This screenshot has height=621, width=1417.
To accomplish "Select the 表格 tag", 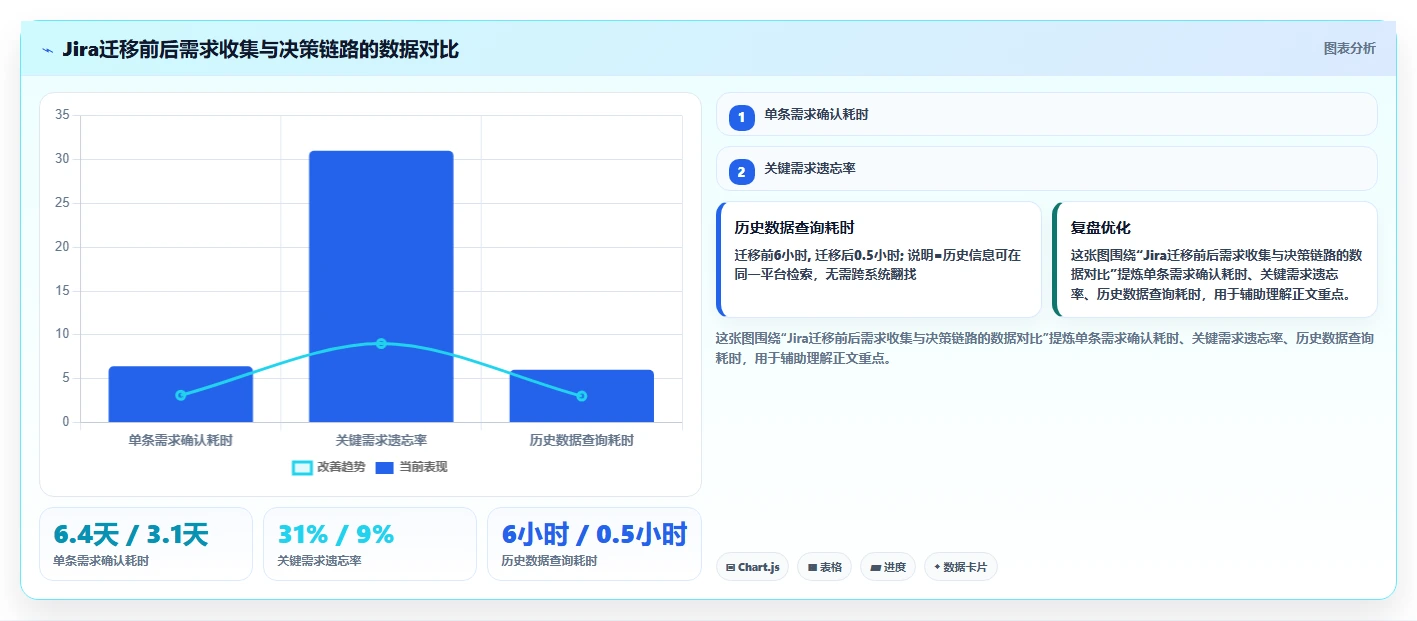I will pyautogui.click(x=824, y=567).
